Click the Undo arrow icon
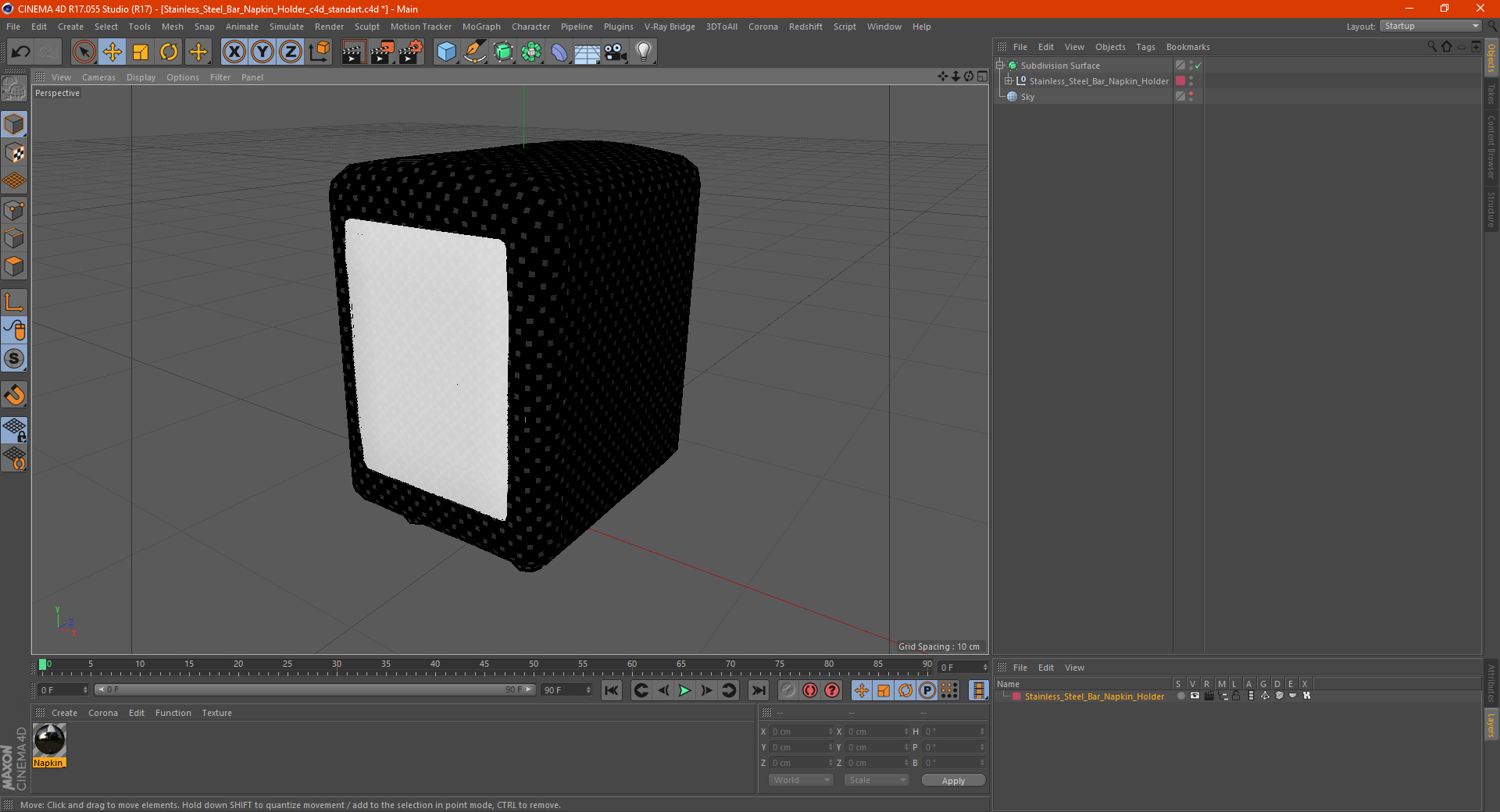 (21, 52)
